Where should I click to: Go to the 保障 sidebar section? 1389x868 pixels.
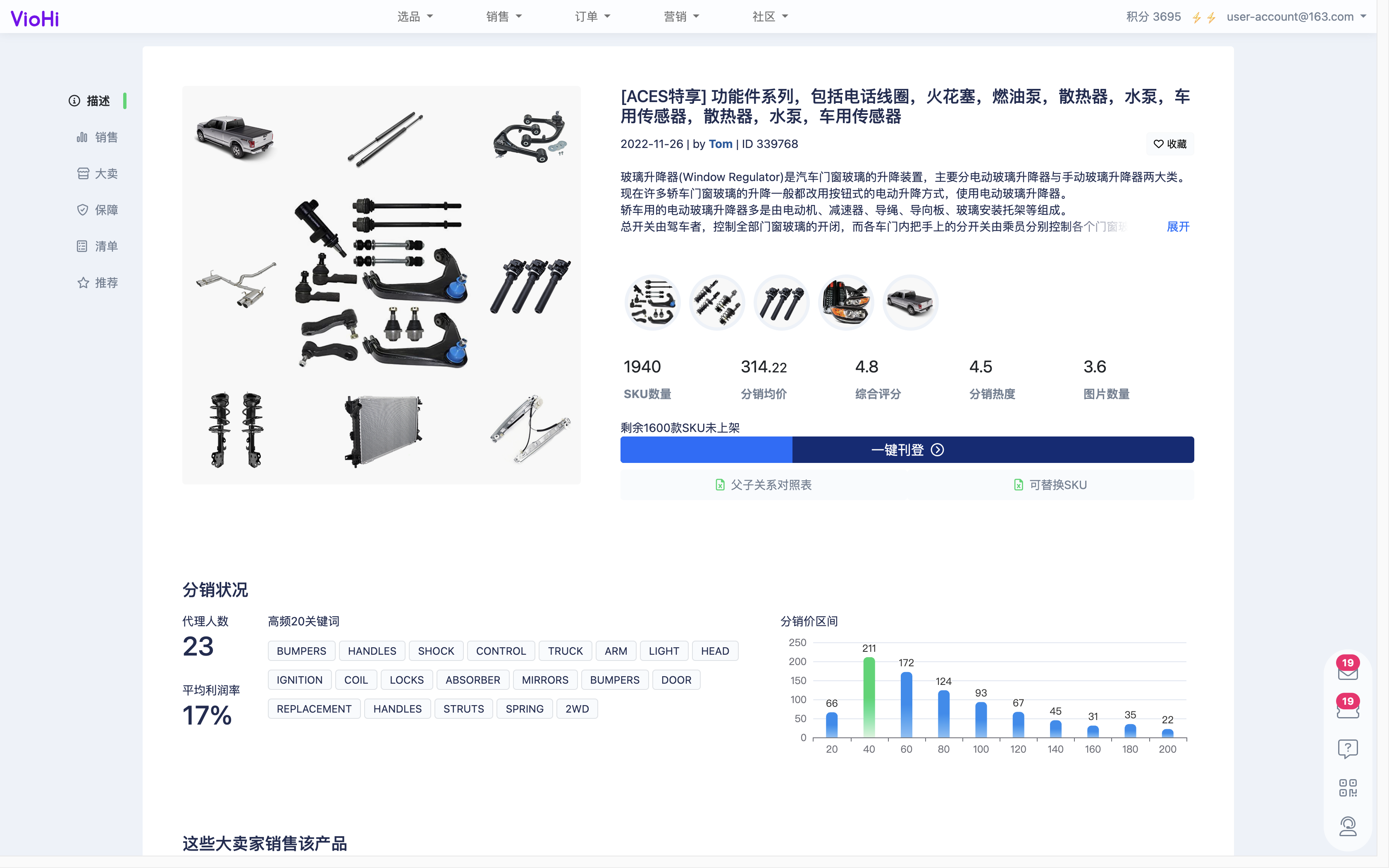(x=96, y=210)
